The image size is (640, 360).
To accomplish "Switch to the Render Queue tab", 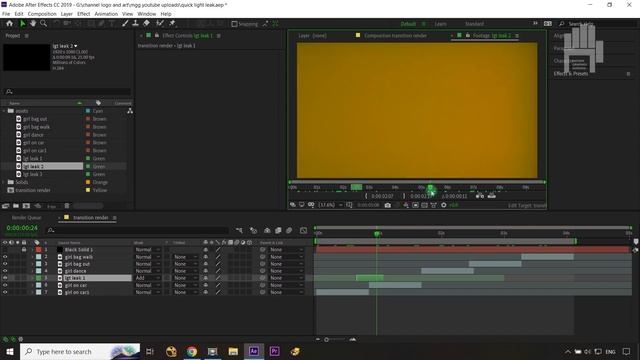I will click(27, 218).
